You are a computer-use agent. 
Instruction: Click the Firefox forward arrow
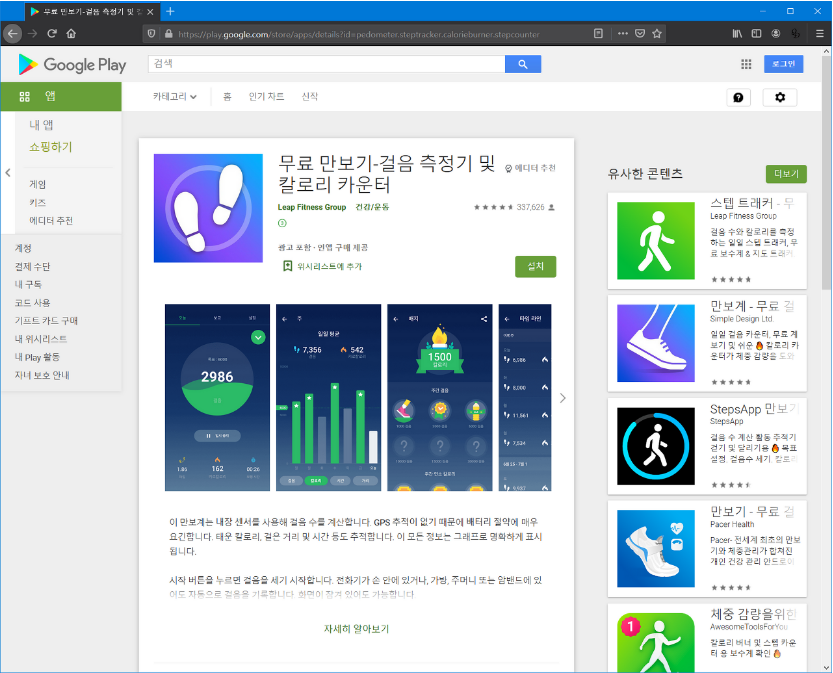click(x=32, y=33)
